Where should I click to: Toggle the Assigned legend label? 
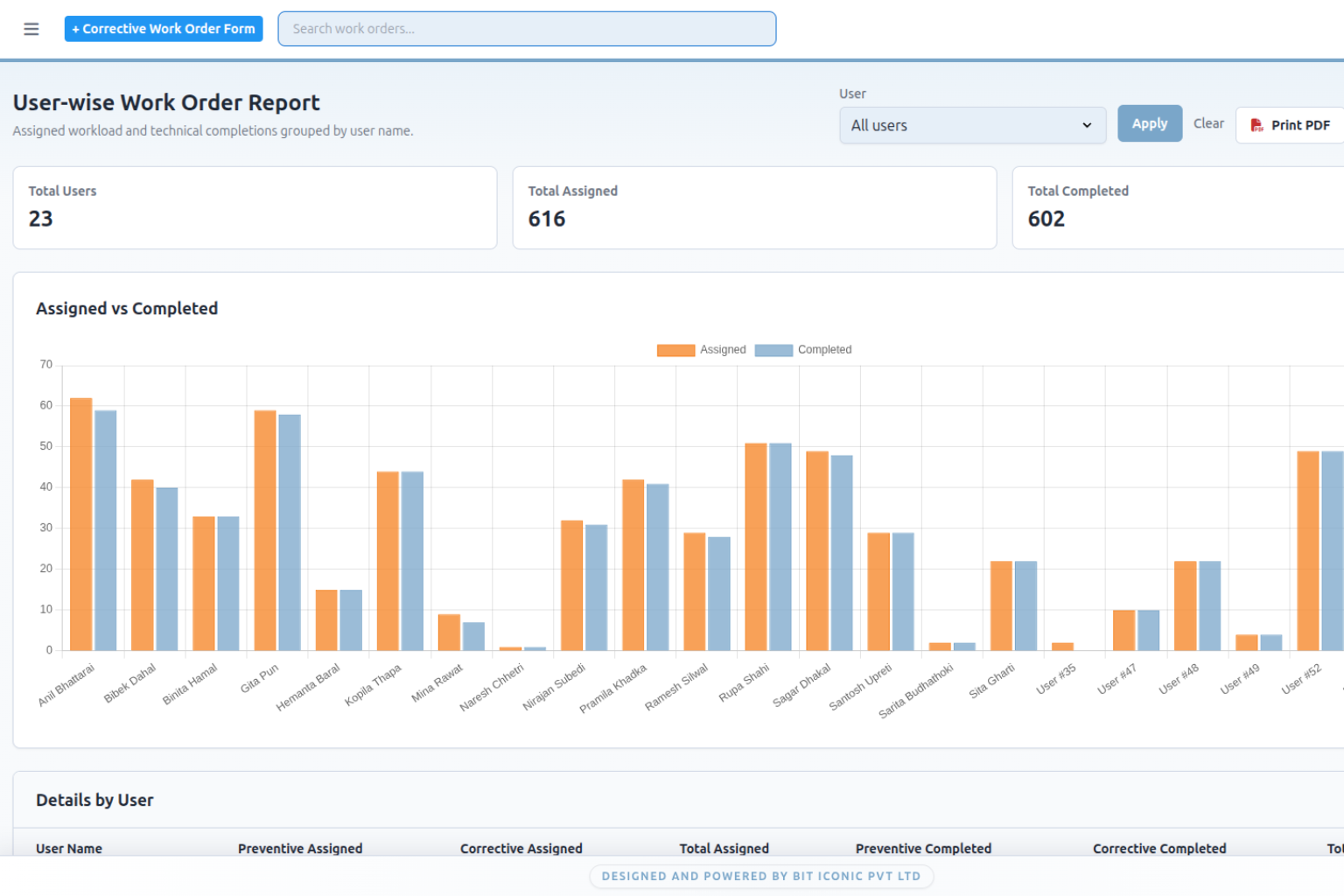click(x=723, y=350)
